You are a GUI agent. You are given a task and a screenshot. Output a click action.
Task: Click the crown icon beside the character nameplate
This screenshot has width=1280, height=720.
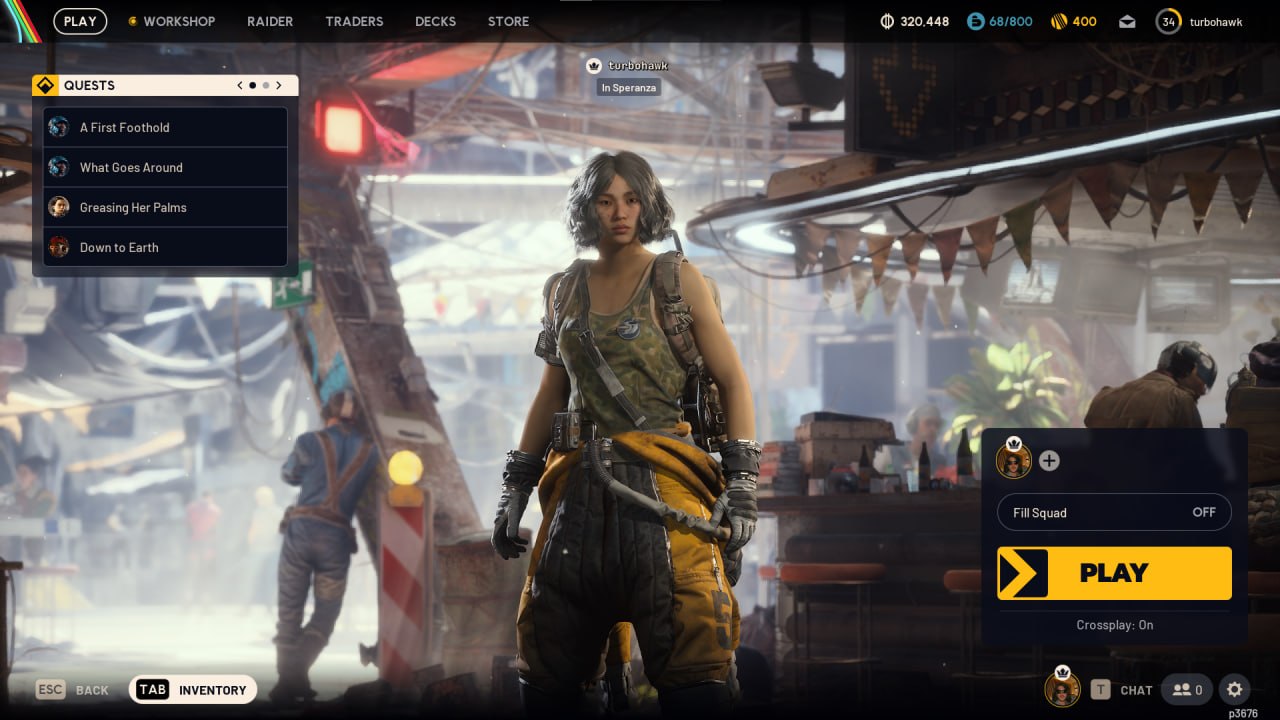click(x=594, y=66)
